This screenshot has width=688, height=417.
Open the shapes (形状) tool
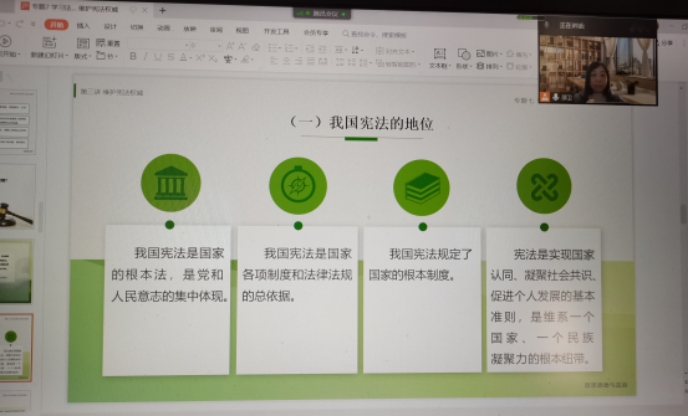(x=463, y=56)
